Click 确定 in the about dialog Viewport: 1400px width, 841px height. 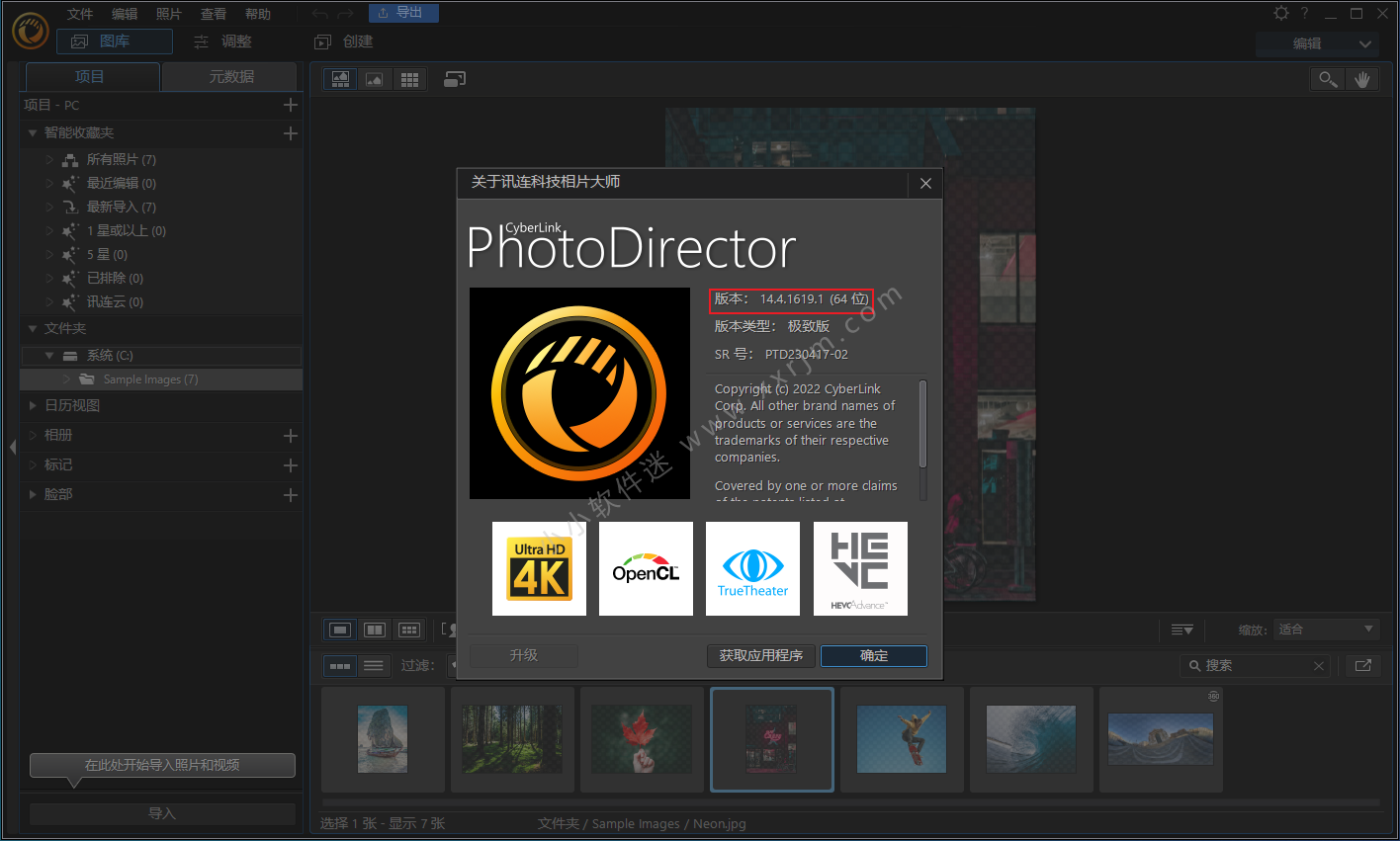(874, 655)
